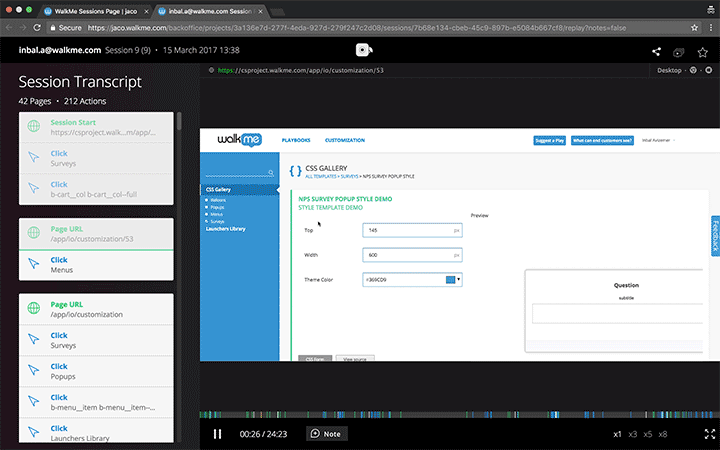Click the Top value input field
Screen dimensions: 720x450
click(x=412, y=230)
